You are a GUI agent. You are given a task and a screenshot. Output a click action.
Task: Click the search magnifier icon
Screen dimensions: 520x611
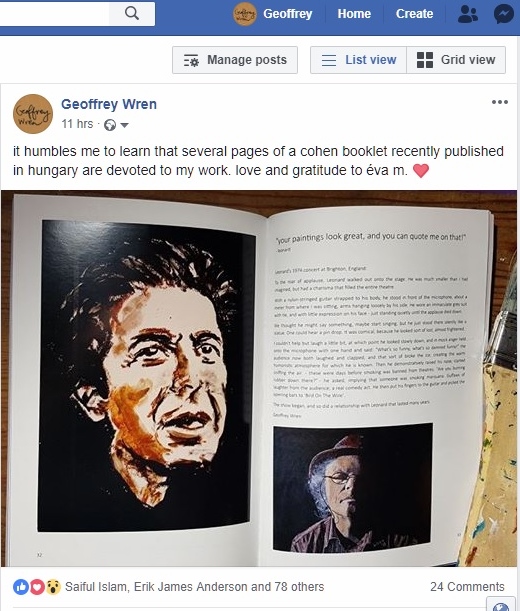132,13
